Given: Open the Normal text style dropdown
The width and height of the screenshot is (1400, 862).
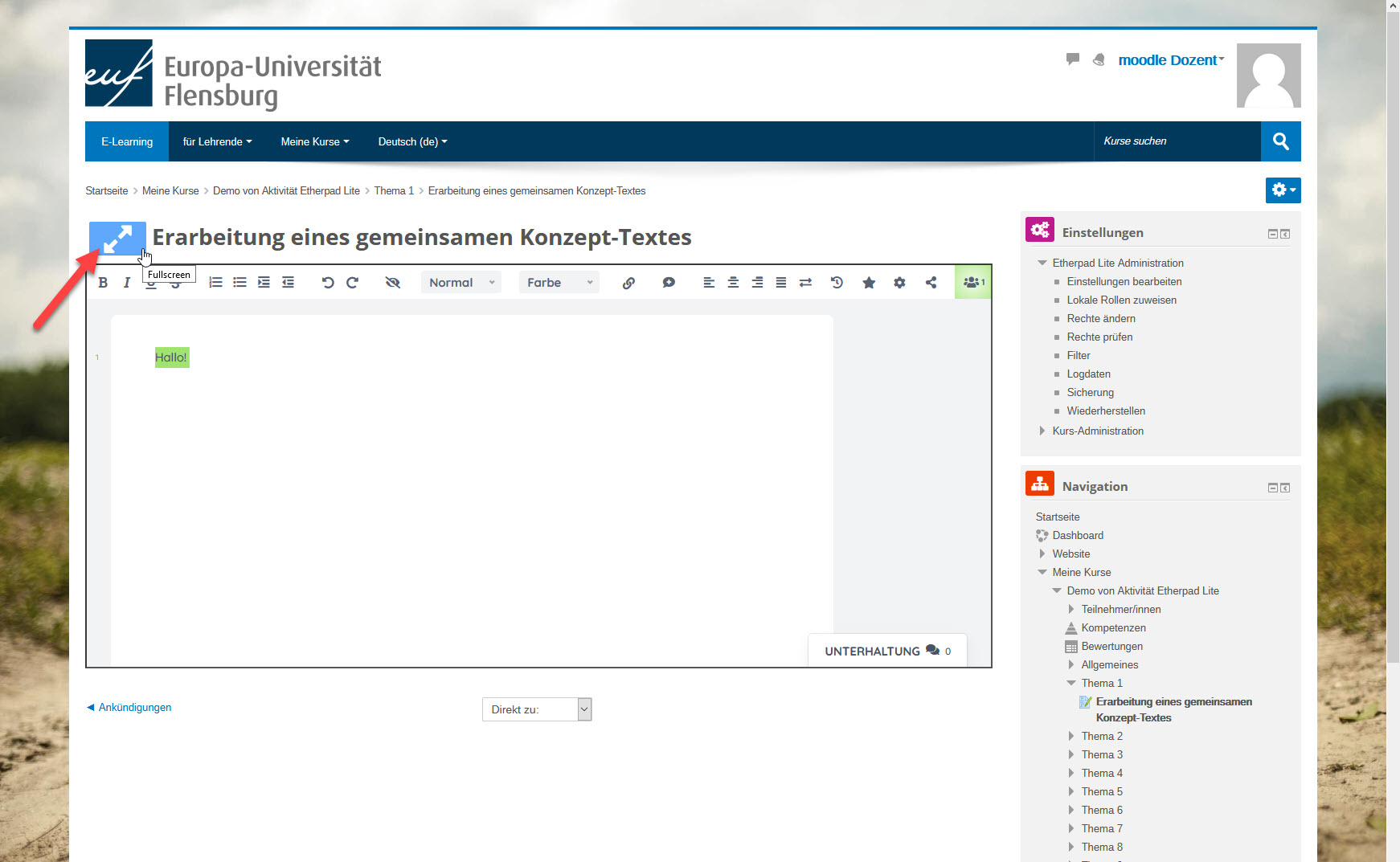Looking at the screenshot, I should 461,283.
